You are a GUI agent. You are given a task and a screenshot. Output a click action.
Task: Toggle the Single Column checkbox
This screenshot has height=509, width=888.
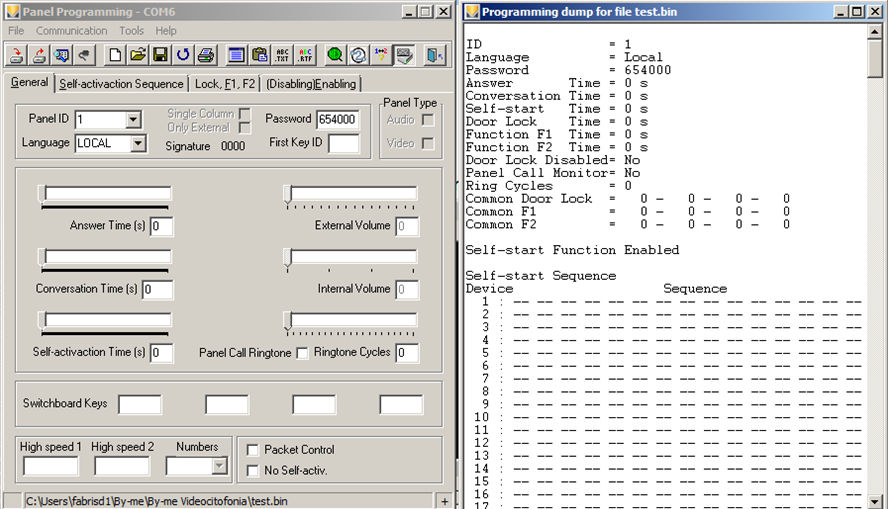pos(245,114)
